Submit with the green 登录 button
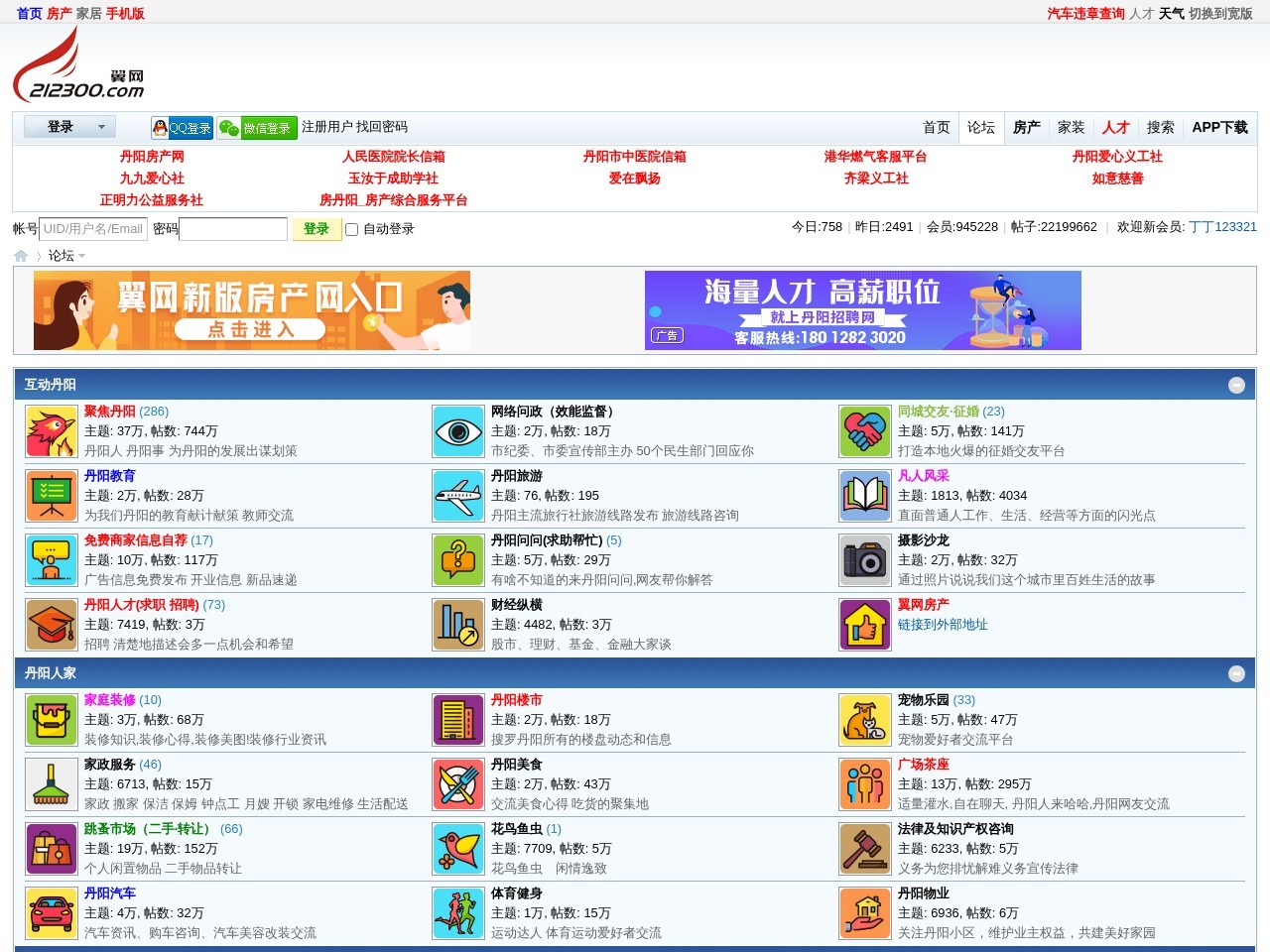 pos(317,229)
